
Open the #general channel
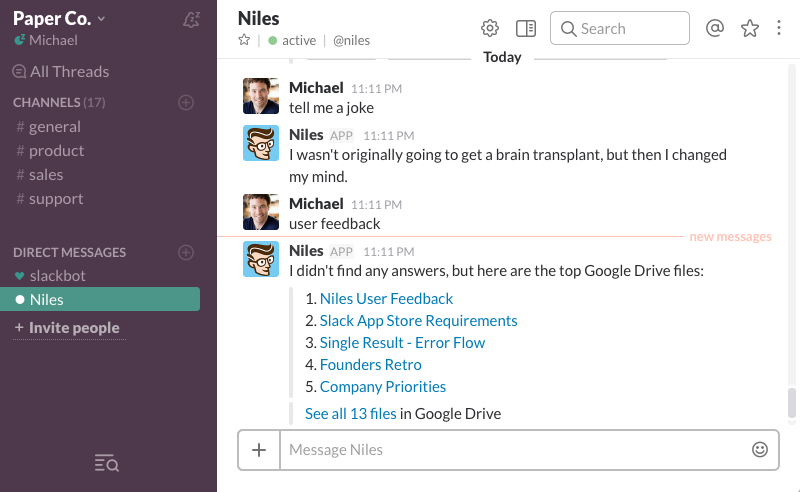click(48, 127)
